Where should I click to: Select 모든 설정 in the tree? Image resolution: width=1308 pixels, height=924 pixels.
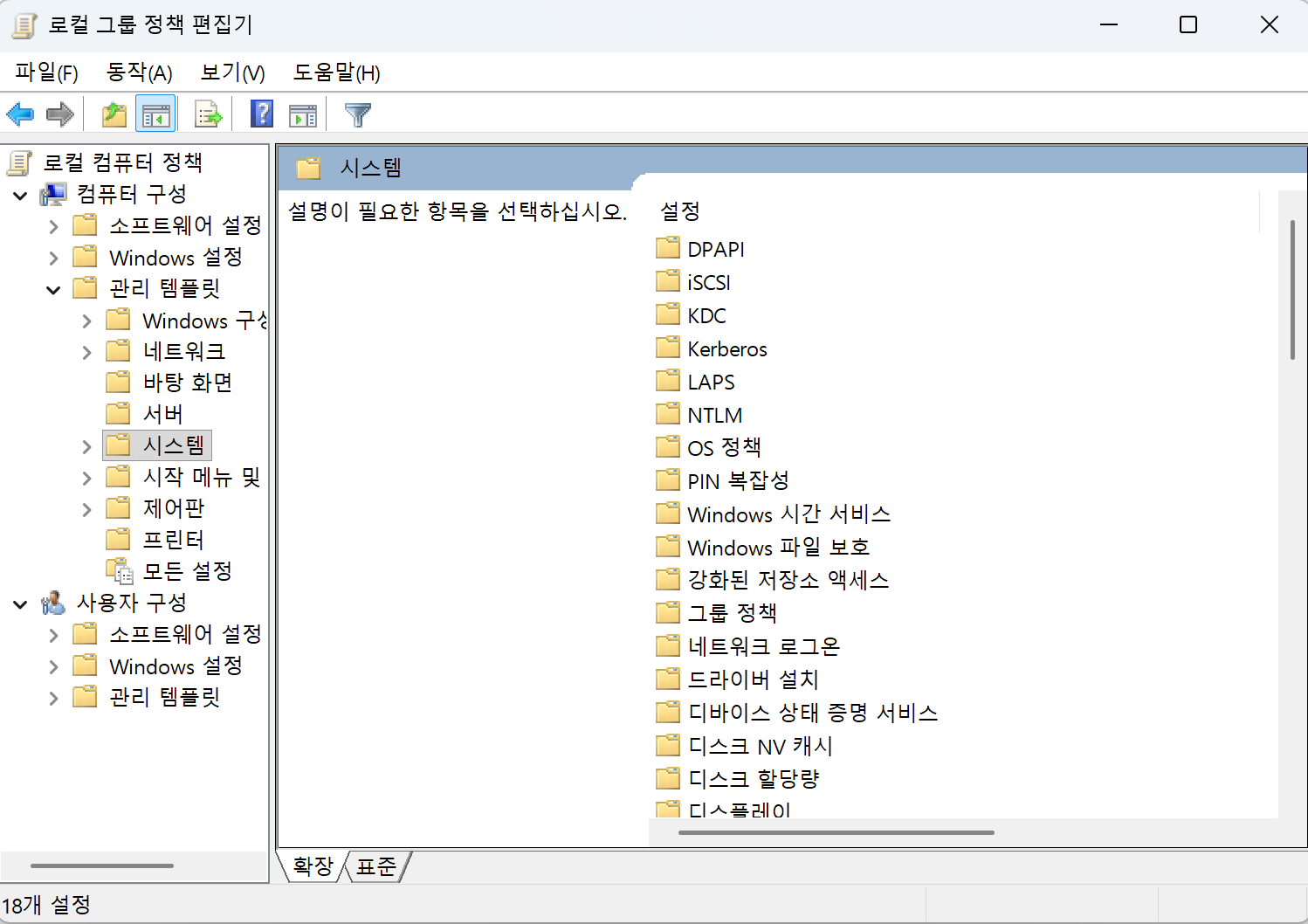tap(188, 570)
